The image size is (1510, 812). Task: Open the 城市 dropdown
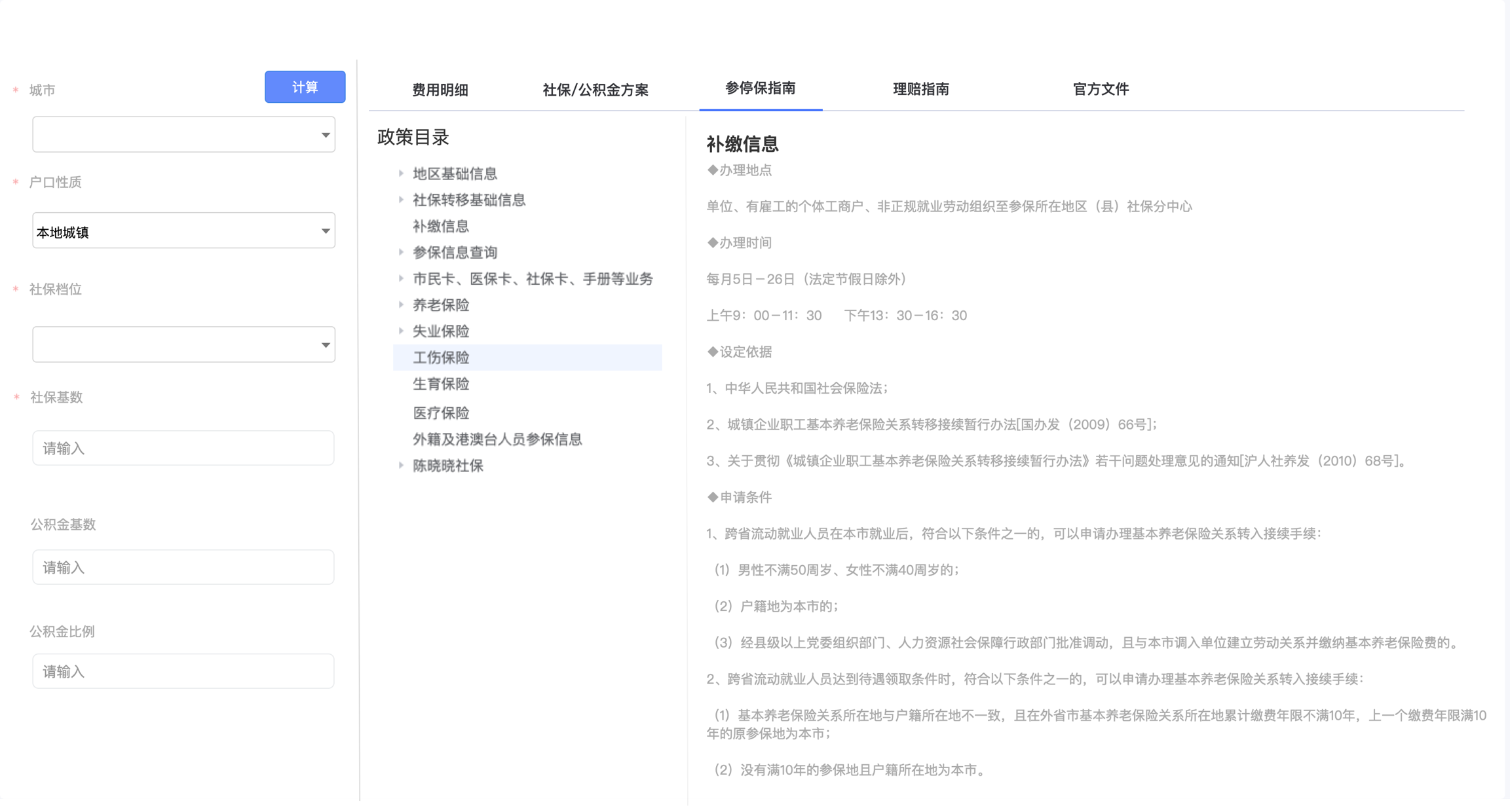point(183,135)
